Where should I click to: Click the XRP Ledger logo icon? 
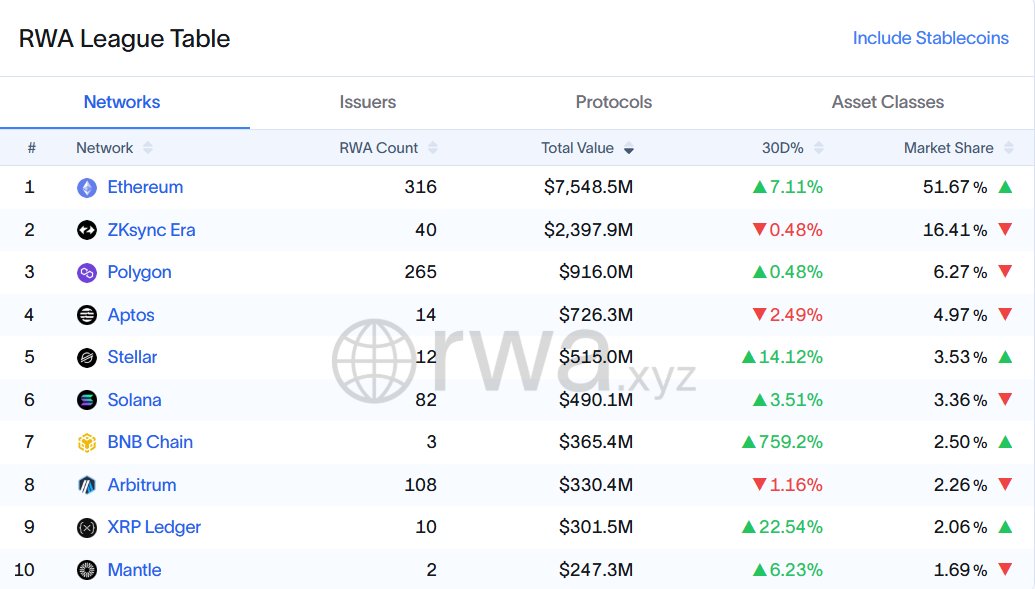[x=86, y=527]
